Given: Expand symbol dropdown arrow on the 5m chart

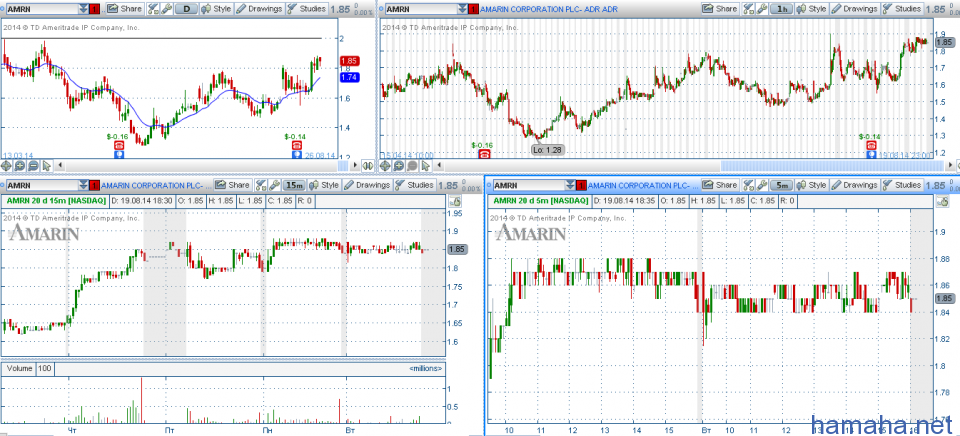Looking at the screenshot, I should click(570, 186).
